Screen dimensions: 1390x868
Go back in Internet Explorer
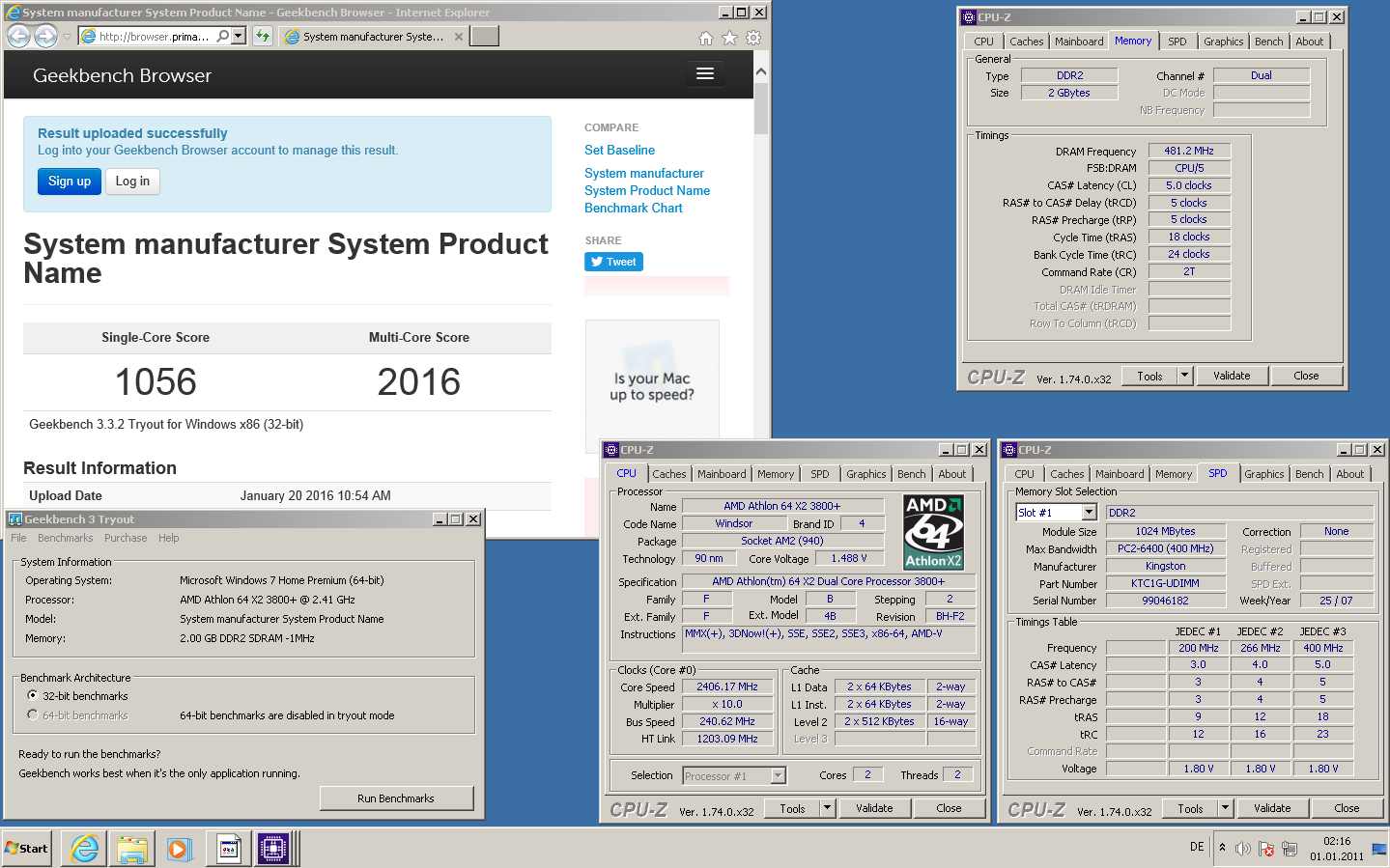click(18, 36)
